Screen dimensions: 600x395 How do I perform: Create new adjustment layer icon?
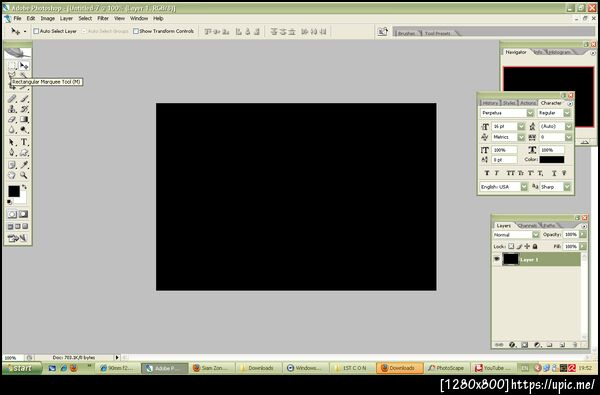click(537, 345)
